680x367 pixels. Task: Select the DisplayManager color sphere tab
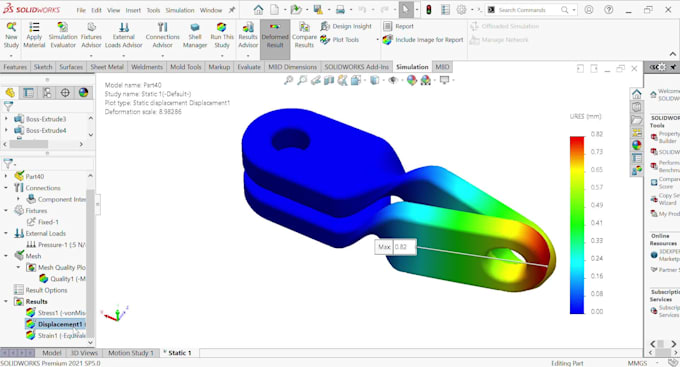[83, 92]
